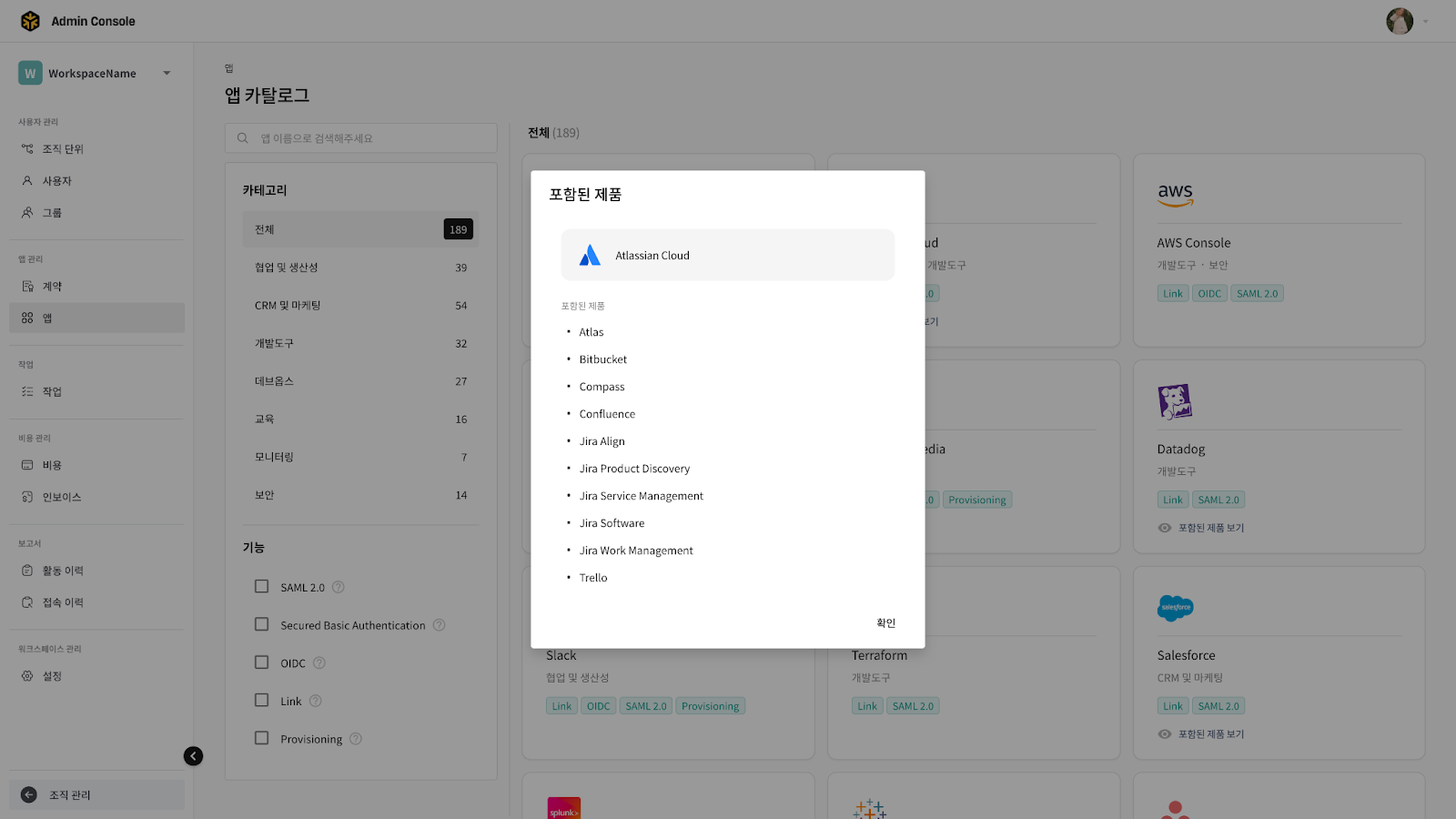This screenshot has width=1456, height=819.
Task: Show included products for Salesforce
Action: click(1201, 734)
